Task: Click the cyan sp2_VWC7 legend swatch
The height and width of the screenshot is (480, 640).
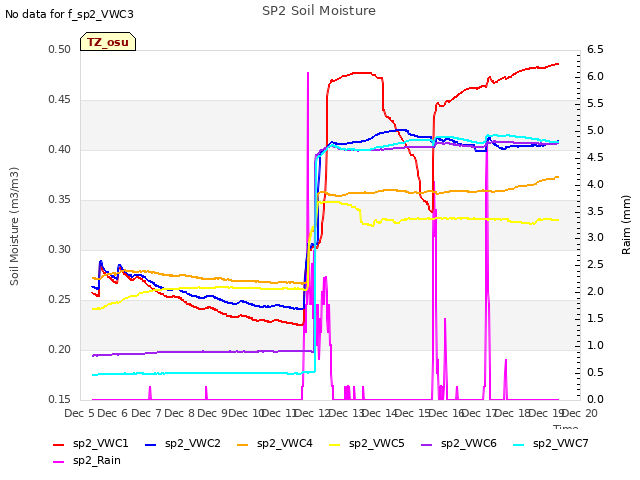Action: click(519, 444)
